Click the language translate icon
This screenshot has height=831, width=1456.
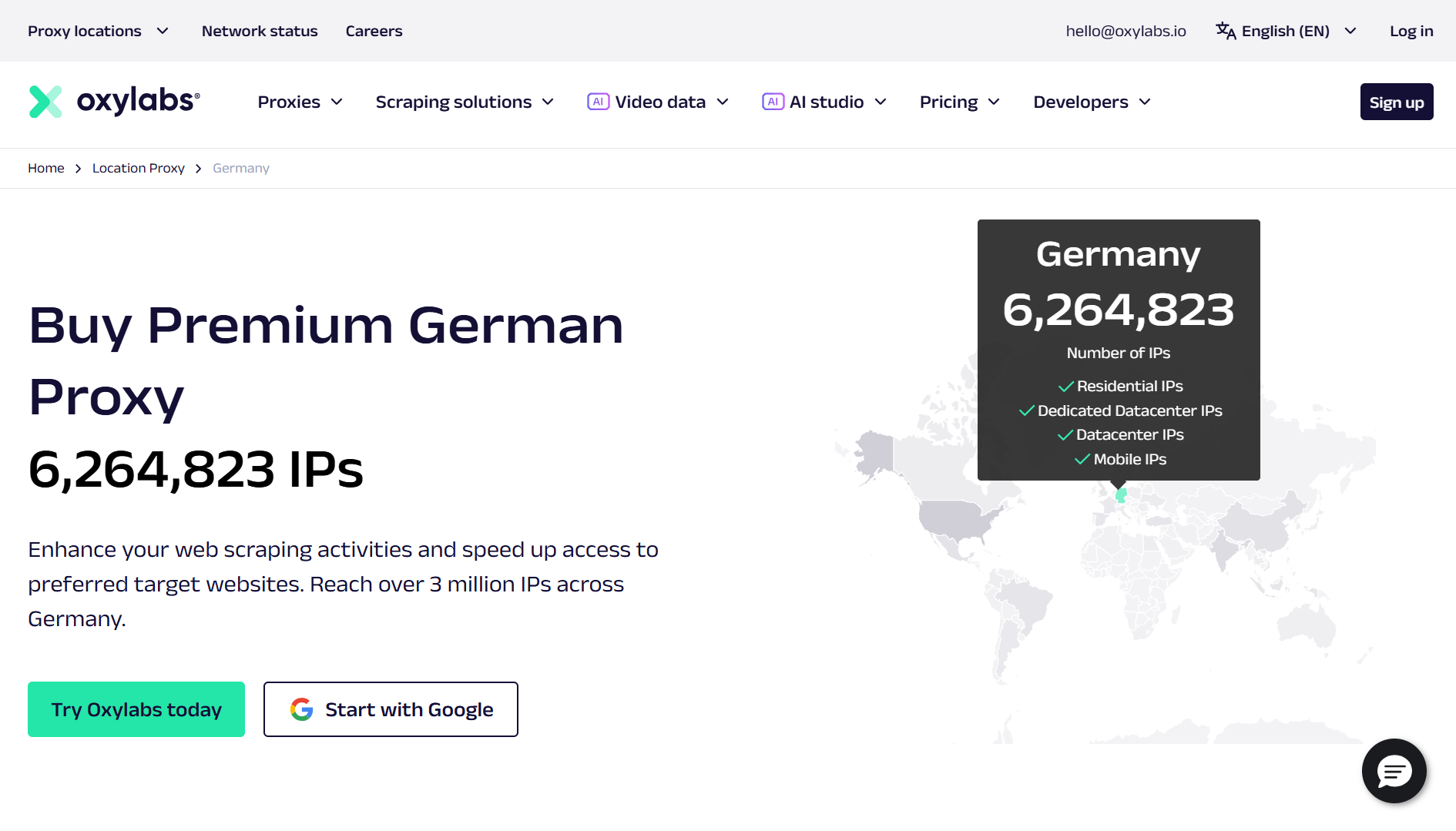pyautogui.click(x=1226, y=31)
